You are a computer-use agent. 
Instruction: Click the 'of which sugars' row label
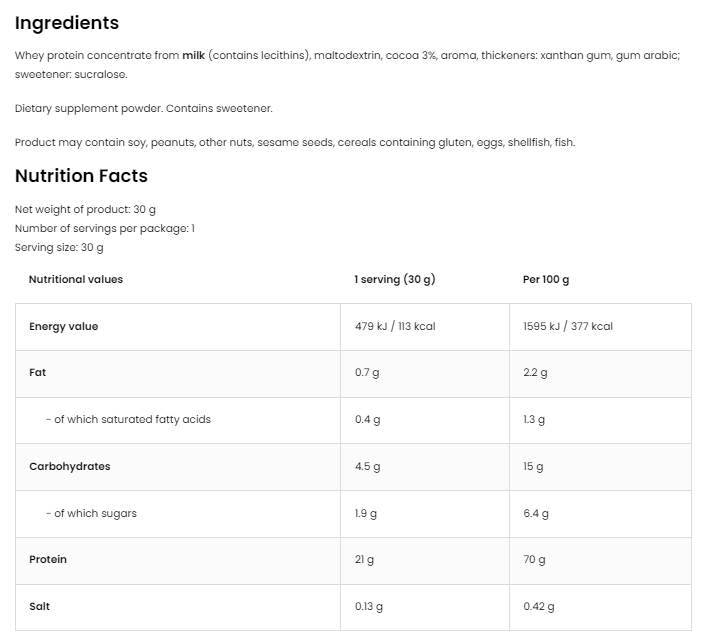point(91,514)
